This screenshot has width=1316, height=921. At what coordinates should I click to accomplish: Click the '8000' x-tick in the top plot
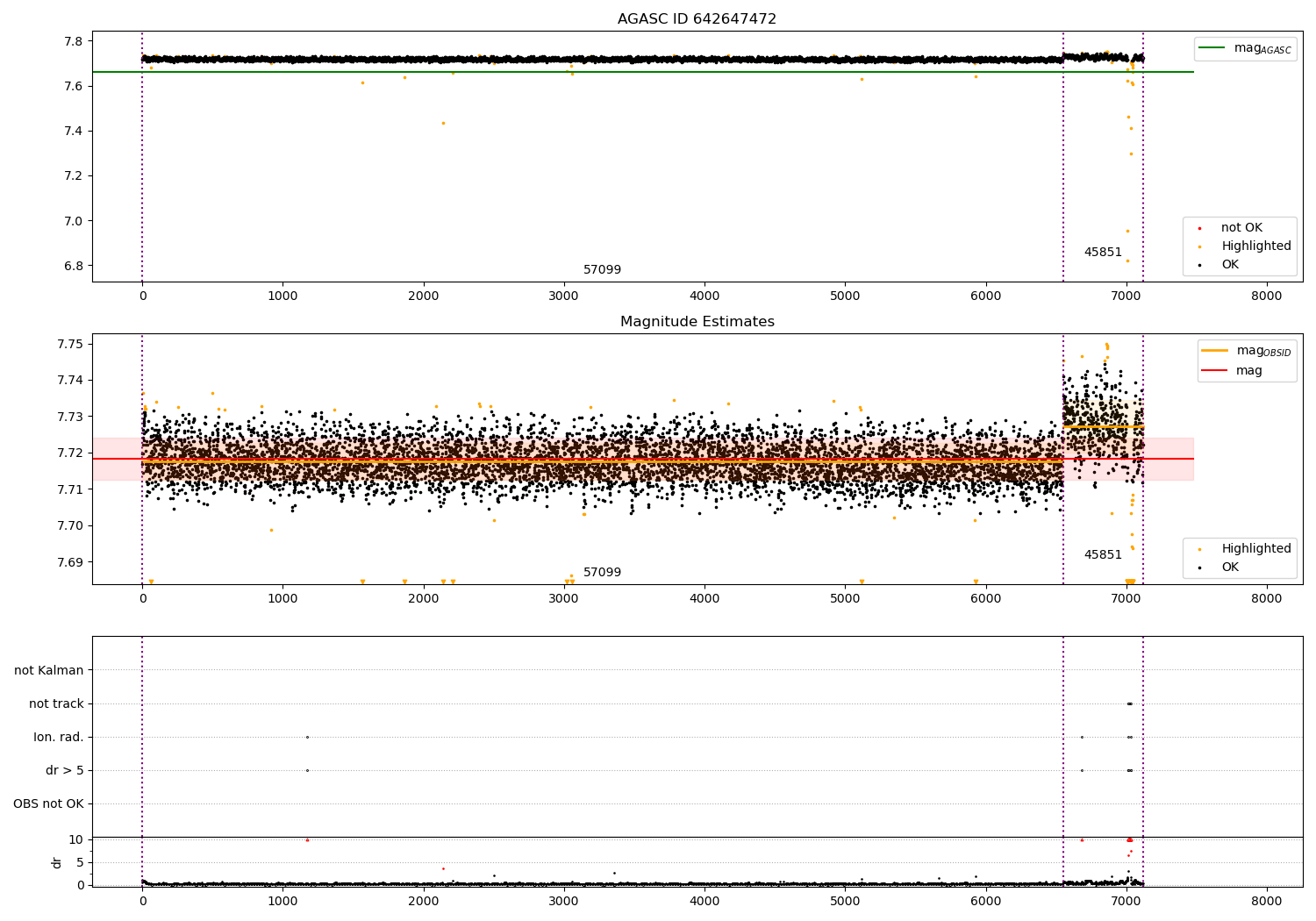[x=1267, y=296]
